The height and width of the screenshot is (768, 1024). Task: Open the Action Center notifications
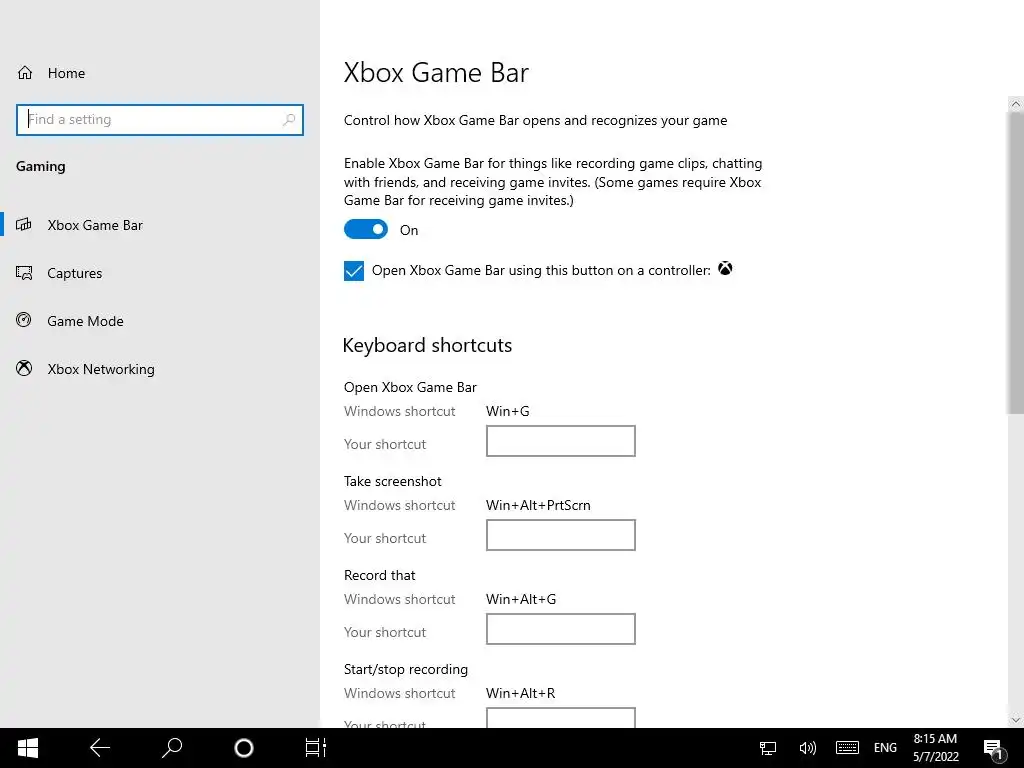994,749
